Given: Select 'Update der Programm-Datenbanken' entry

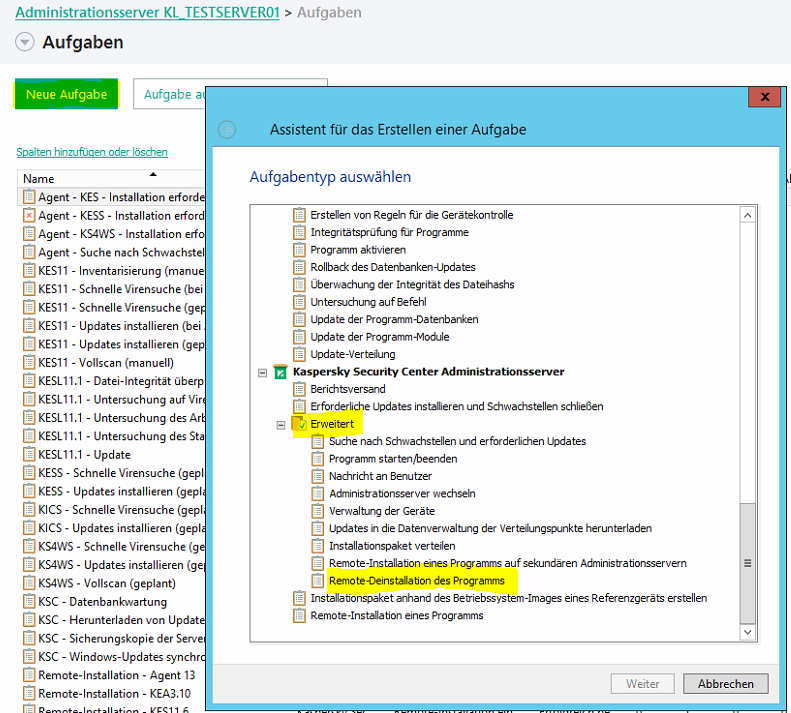Looking at the screenshot, I should [x=394, y=319].
